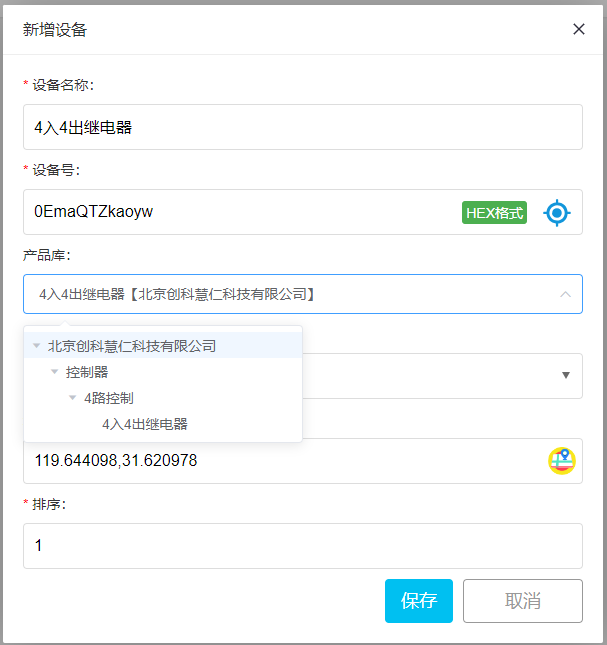Image resolution: width=607 pixels, height=645 pixels.
Task: Select 北京创科慧仁科技有限公司 tree node
Action: 132,346
